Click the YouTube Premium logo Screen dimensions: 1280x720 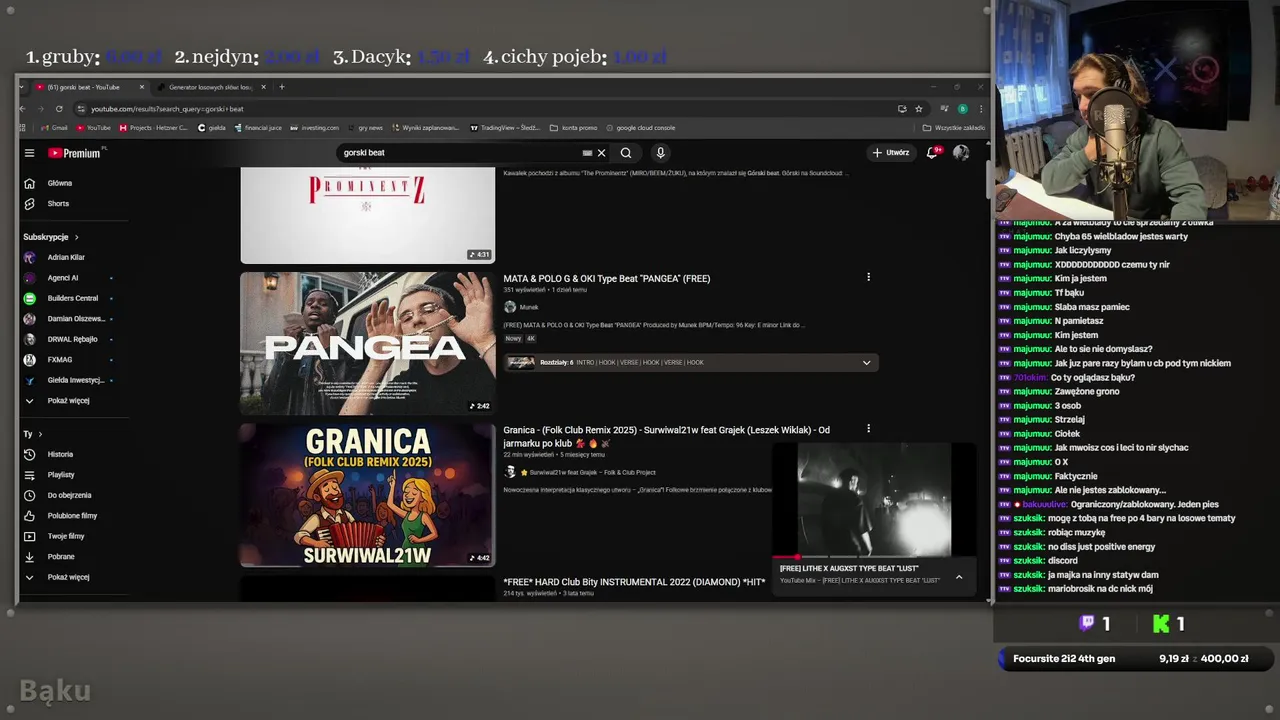75,153
